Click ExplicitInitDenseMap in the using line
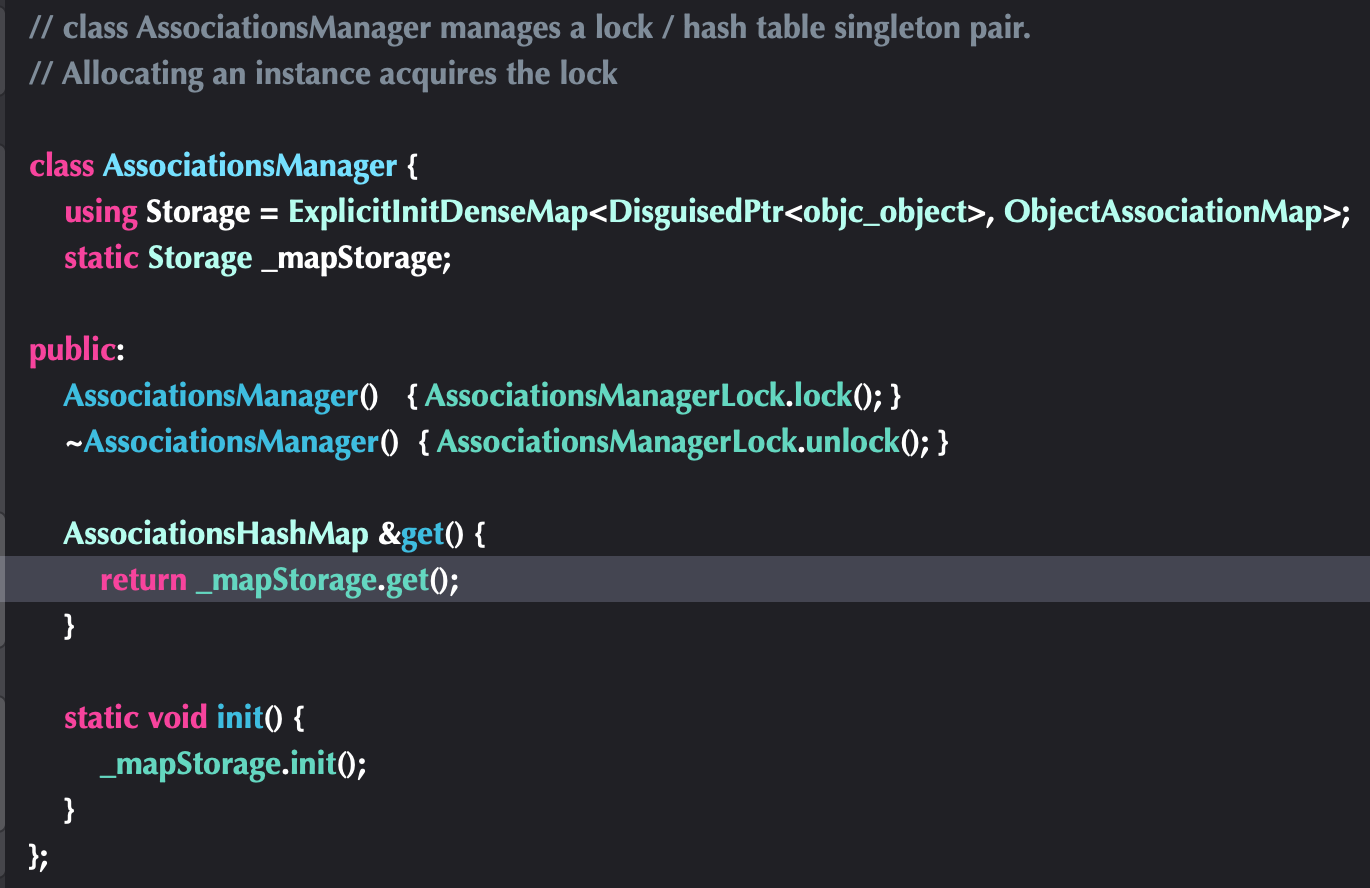This screenshot has width=1370, height=888. [438, 211]
